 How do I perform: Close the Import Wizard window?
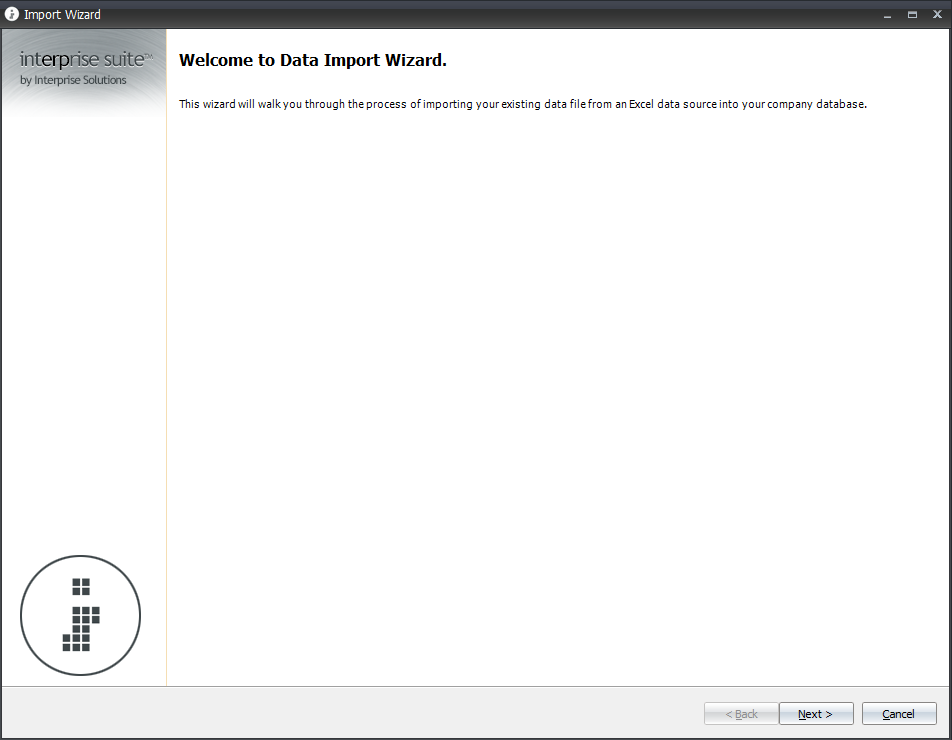point(936,14)
